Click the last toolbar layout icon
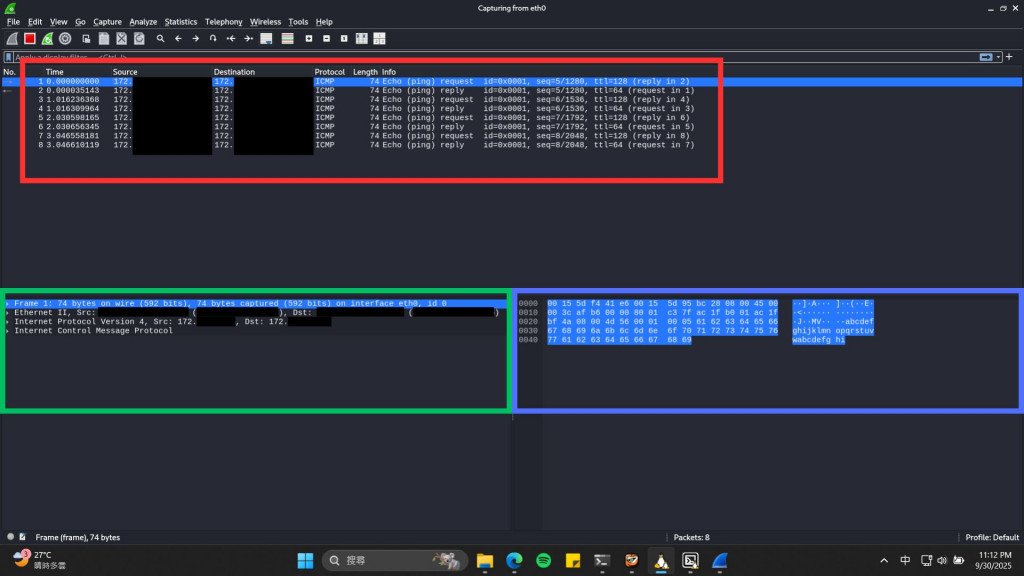 (379, 39)
